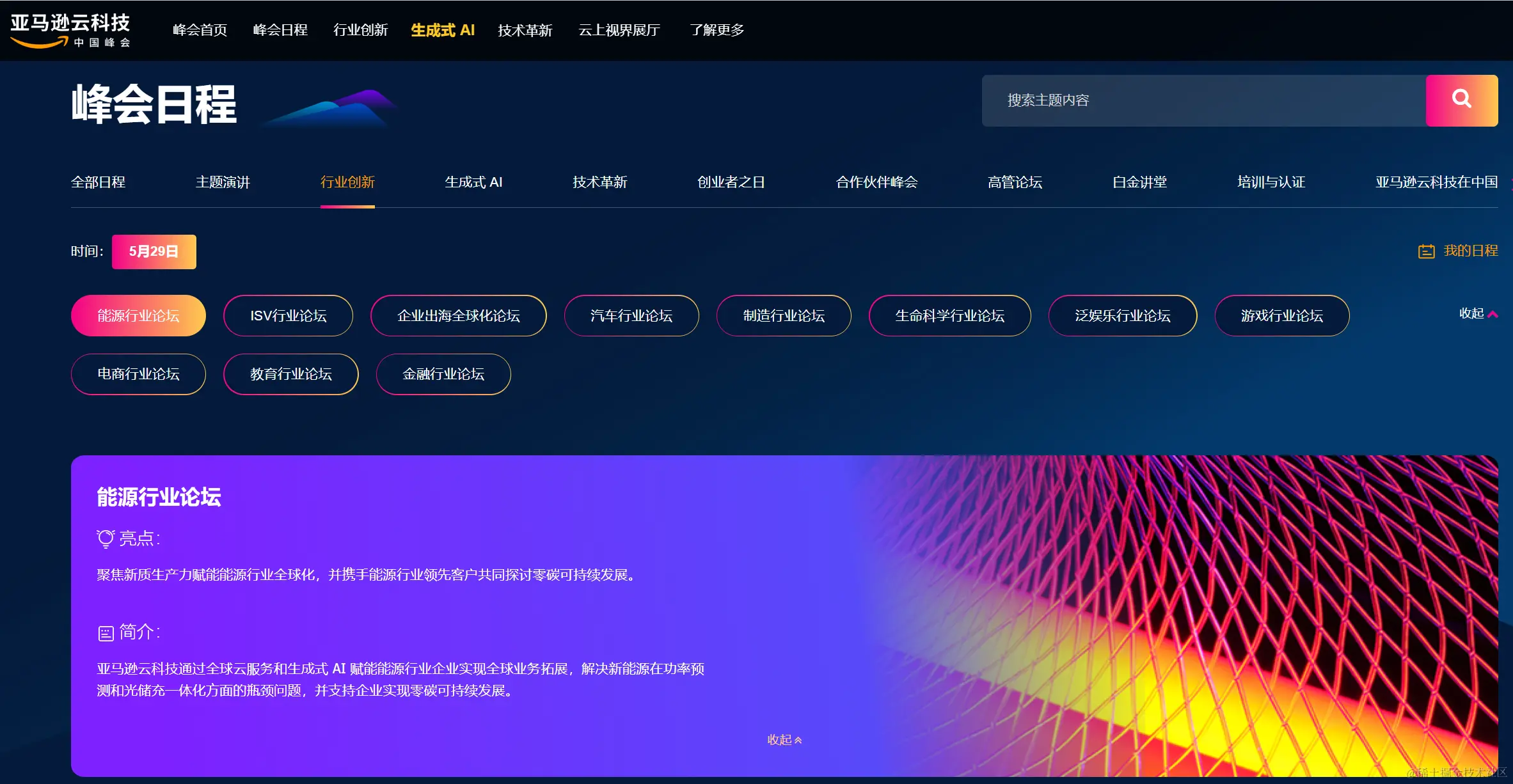
Task: Click the 我的日程 link
Action: point(1470,251)
